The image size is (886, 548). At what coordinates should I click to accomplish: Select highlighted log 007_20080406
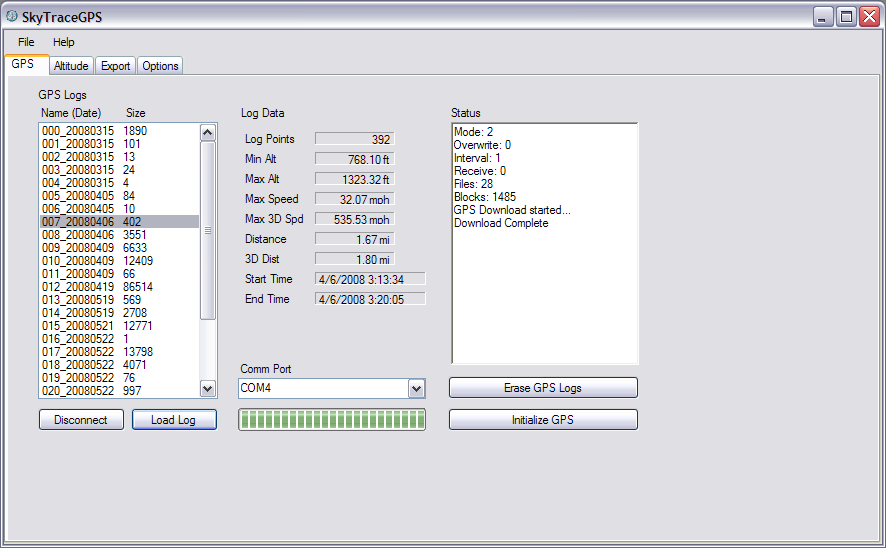pos(119,221)
